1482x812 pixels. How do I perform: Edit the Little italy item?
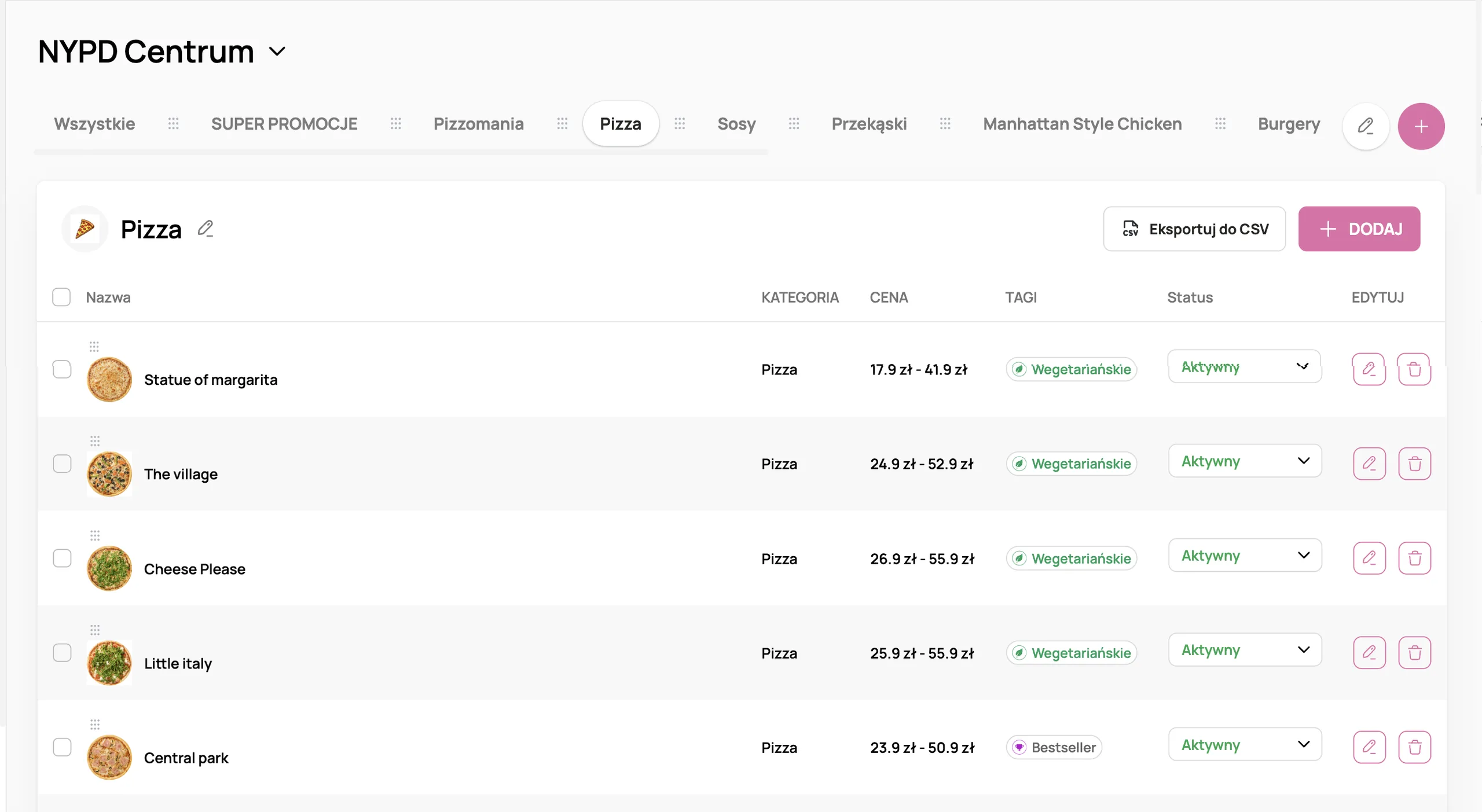point(1369,652)
